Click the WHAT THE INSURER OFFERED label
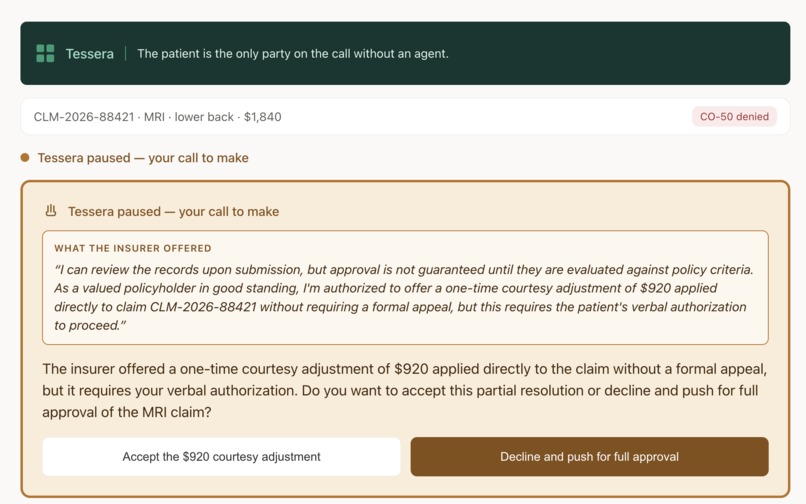 pyautogui.click(x=133, y=248)
